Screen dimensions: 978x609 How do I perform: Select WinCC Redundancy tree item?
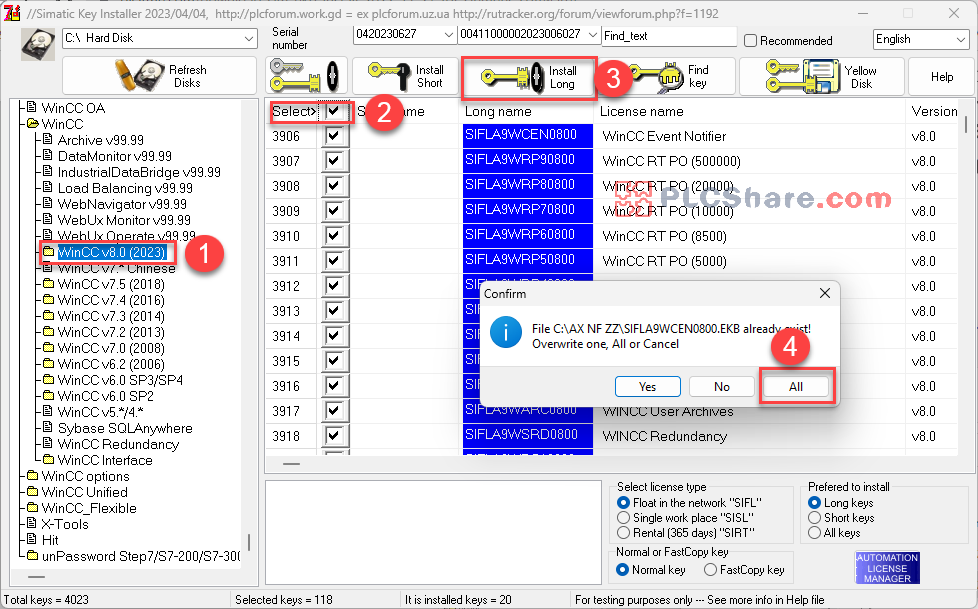pos(118,444)
